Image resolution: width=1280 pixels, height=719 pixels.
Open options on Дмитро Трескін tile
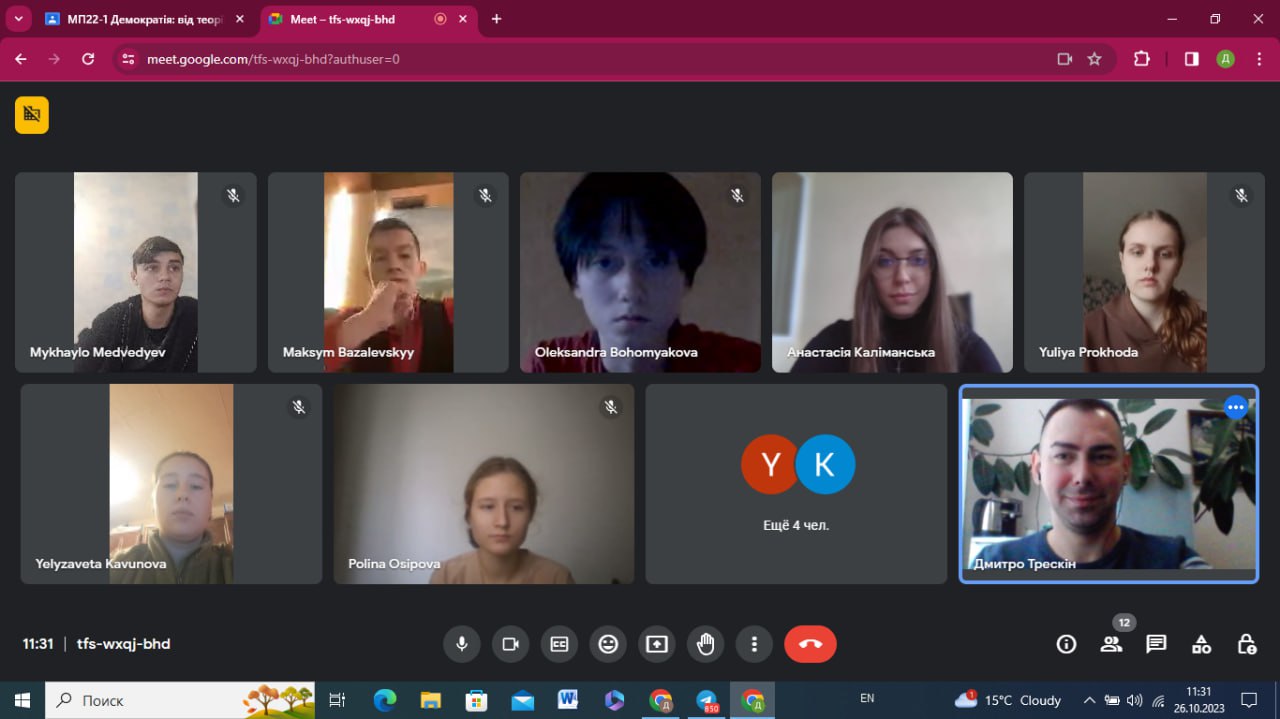coord(1236,407)
